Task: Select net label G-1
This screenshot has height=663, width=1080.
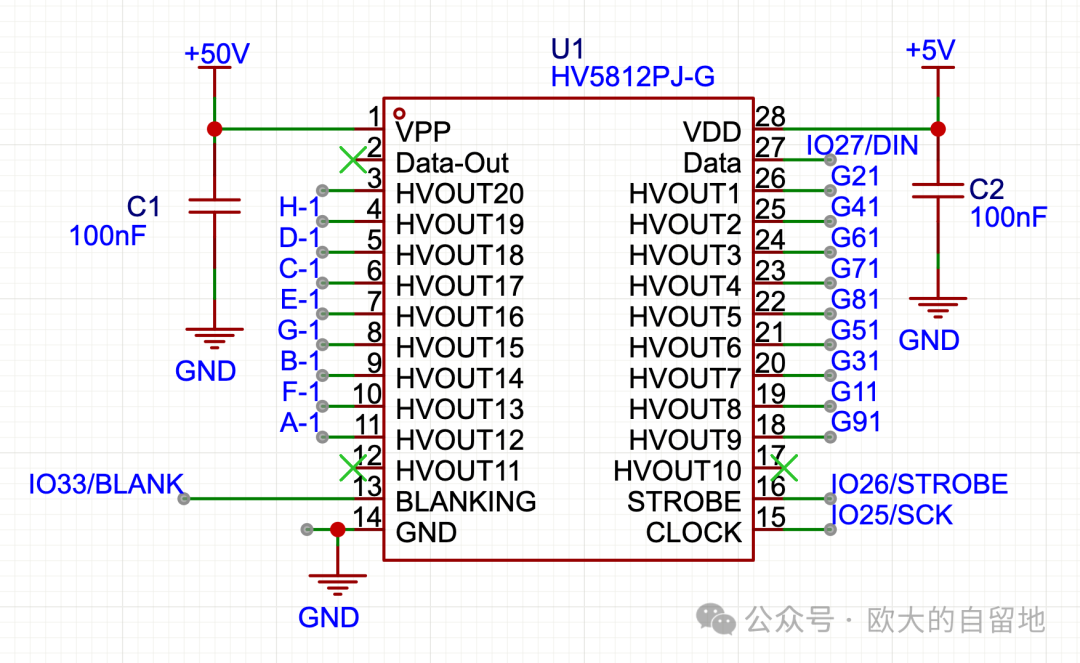Action: pos(299,330)
